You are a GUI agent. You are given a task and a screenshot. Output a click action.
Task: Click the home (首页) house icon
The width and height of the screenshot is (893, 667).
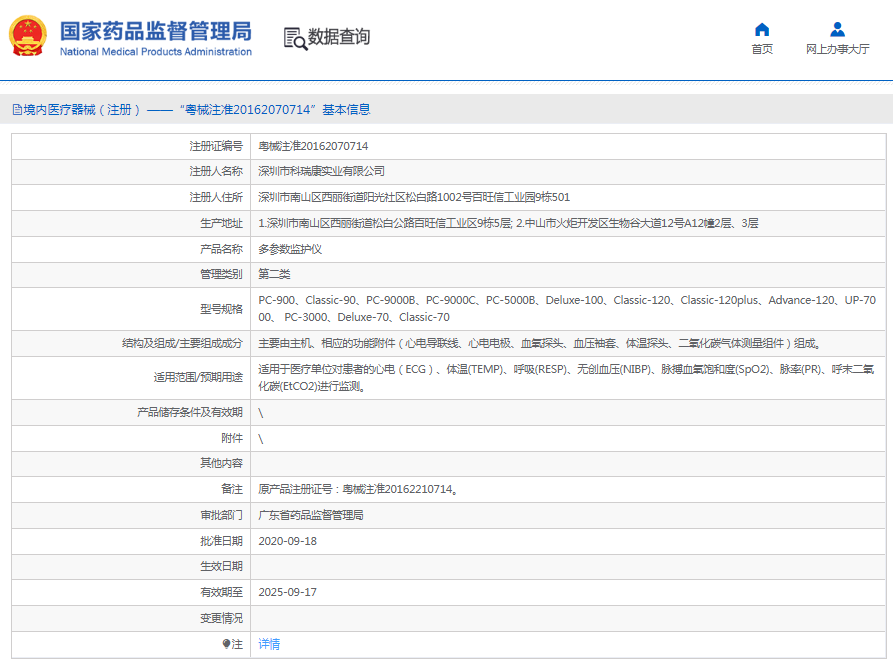click(761, 30)
